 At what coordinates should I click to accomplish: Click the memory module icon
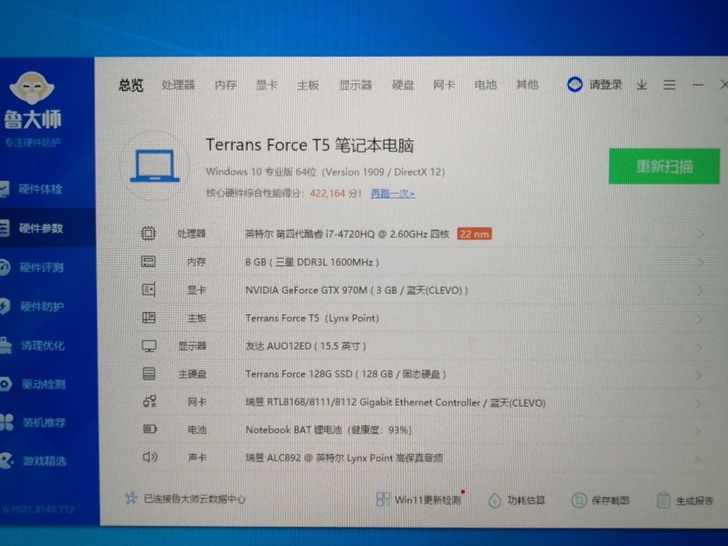(149, 262)
